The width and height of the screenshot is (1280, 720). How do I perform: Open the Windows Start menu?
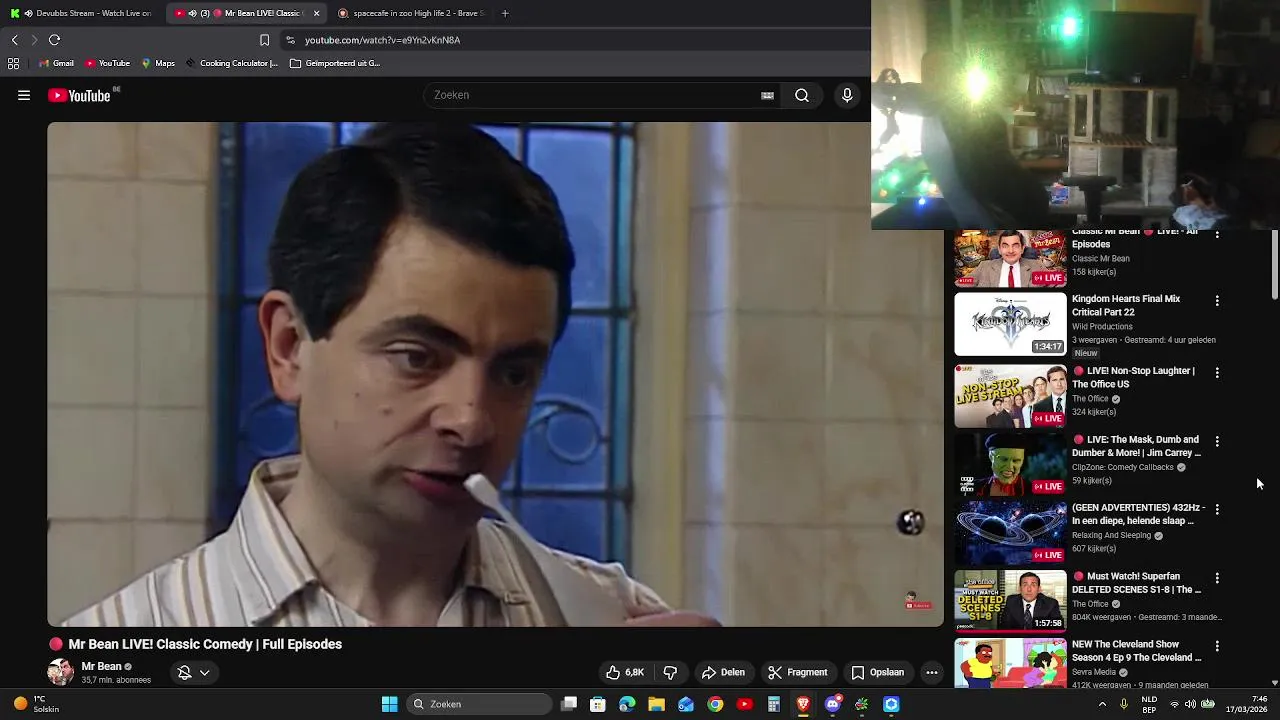click(x=389, y=704)
